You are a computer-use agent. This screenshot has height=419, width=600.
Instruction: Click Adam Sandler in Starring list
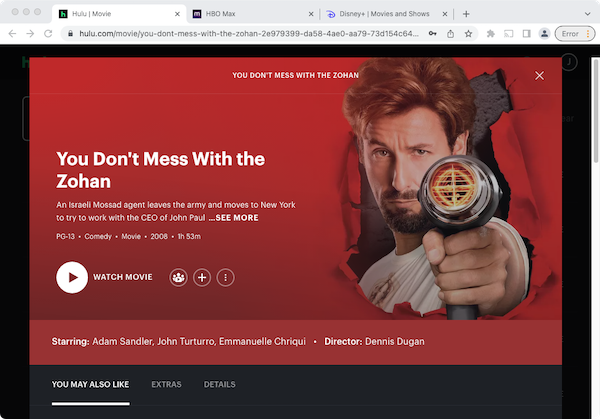[123, 341]
